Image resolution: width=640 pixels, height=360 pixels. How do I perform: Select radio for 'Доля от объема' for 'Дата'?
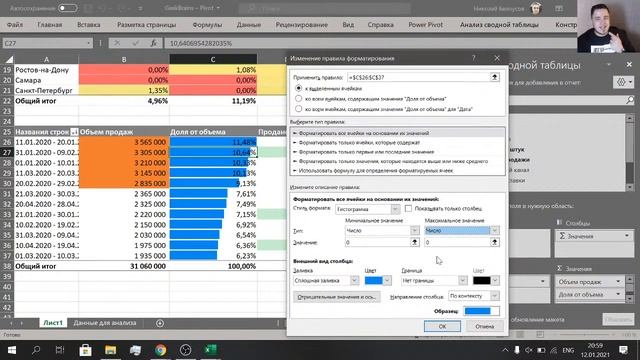[298, 109]
